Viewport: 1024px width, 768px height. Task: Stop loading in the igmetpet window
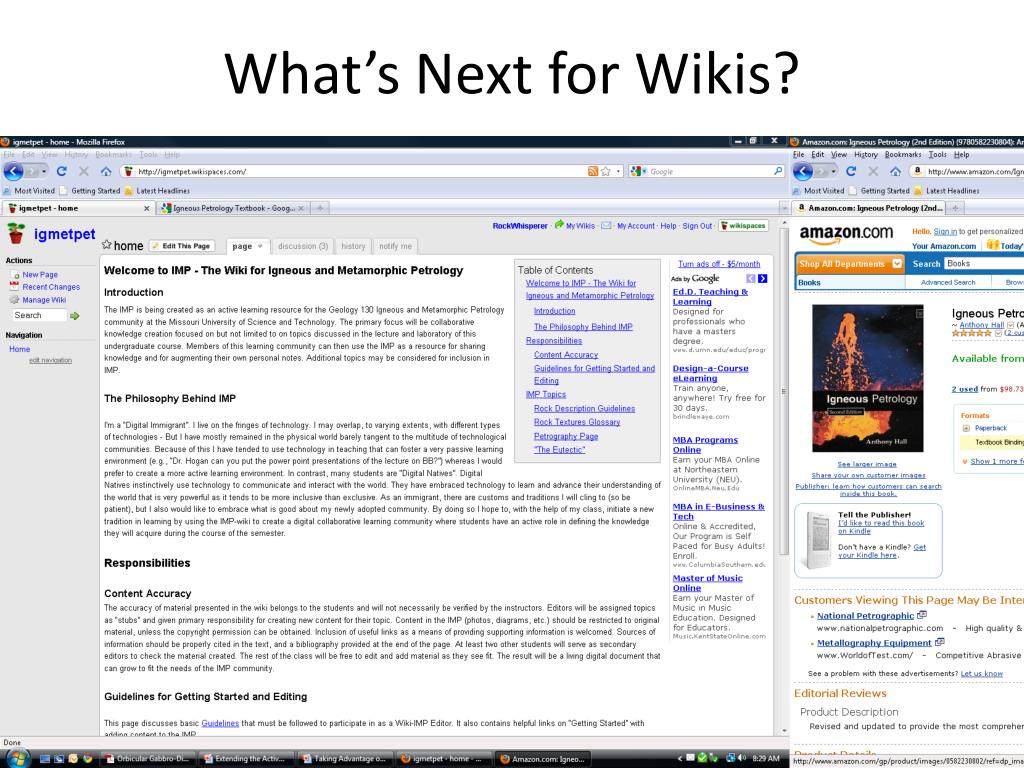(x=84, y=171)
